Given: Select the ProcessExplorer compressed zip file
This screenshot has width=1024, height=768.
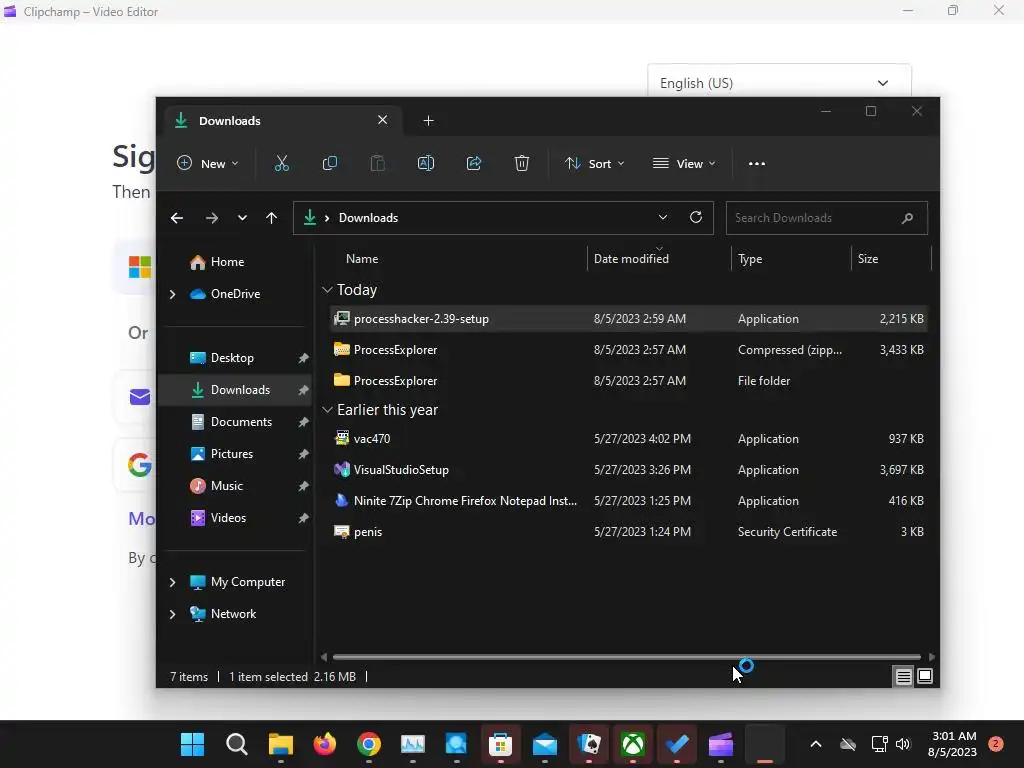Looking at the screenshot, I should [629, 350].
